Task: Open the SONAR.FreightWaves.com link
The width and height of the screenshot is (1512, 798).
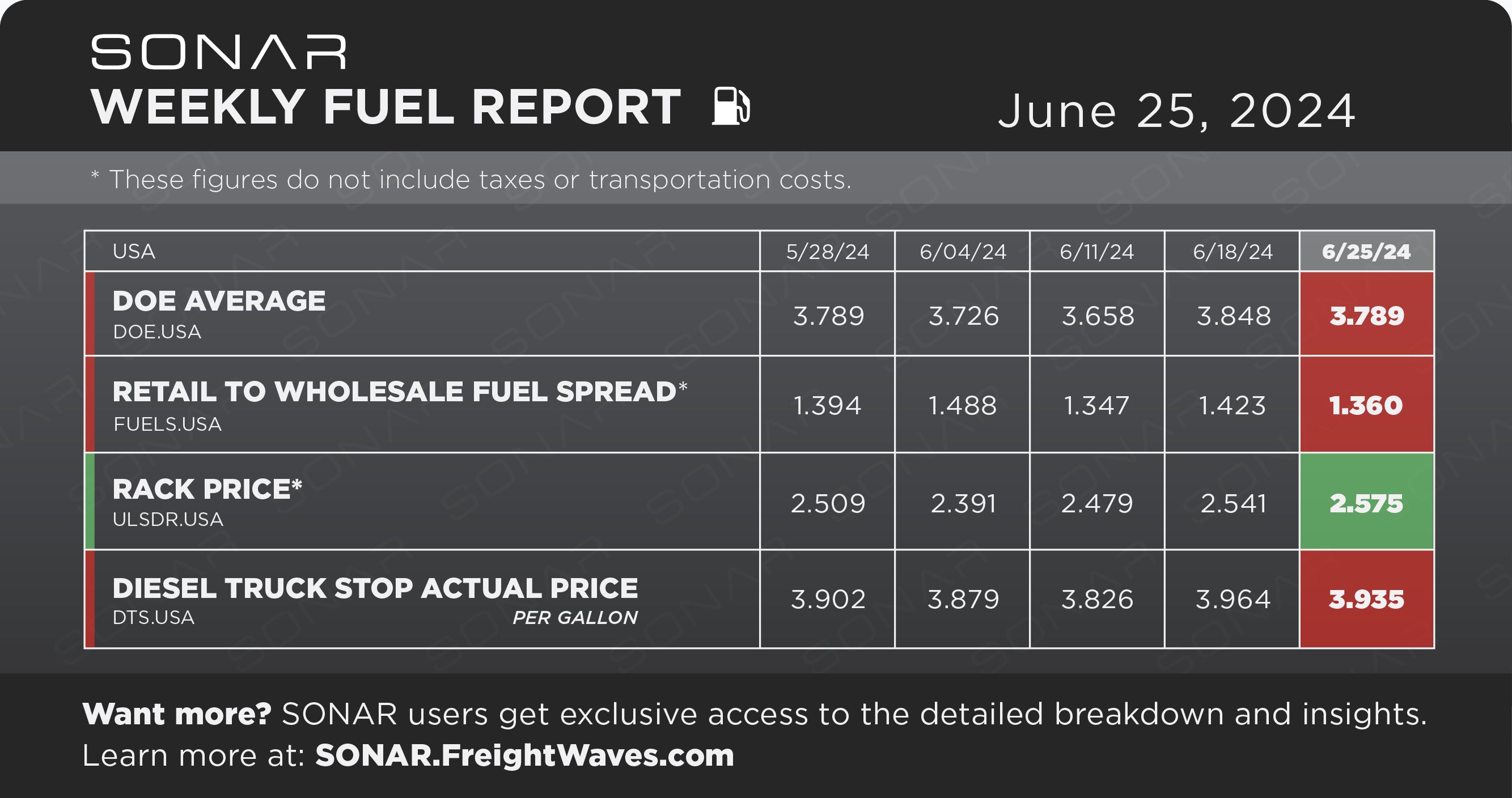Action: point(525,755)
